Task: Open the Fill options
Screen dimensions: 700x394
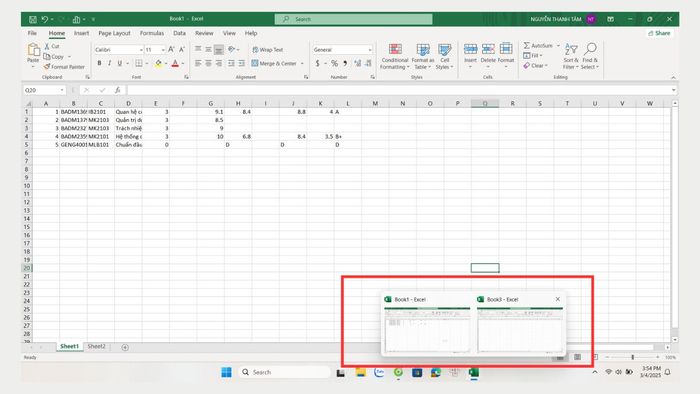Action: (533, 55)
